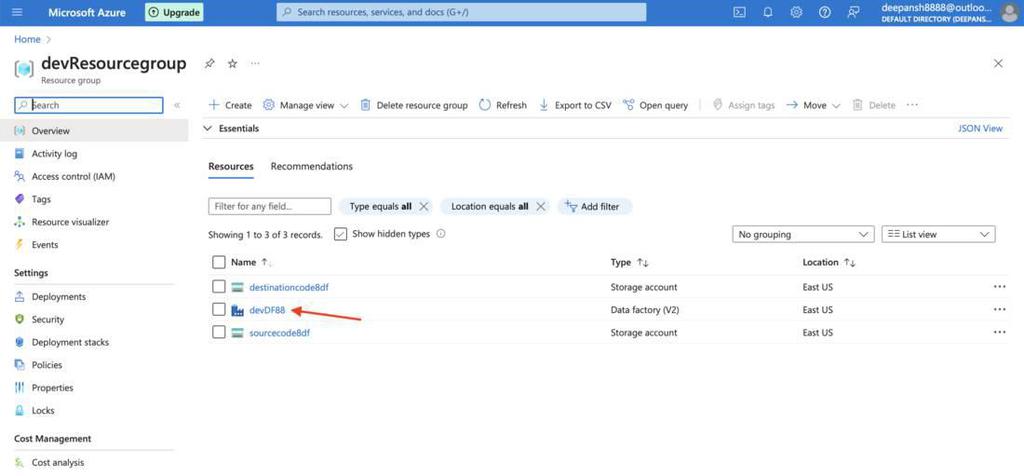Open ellipsis menu for destinationcode8df row
The width and height of the screenshot is (1024, 476).
click(x=999, y=287)
